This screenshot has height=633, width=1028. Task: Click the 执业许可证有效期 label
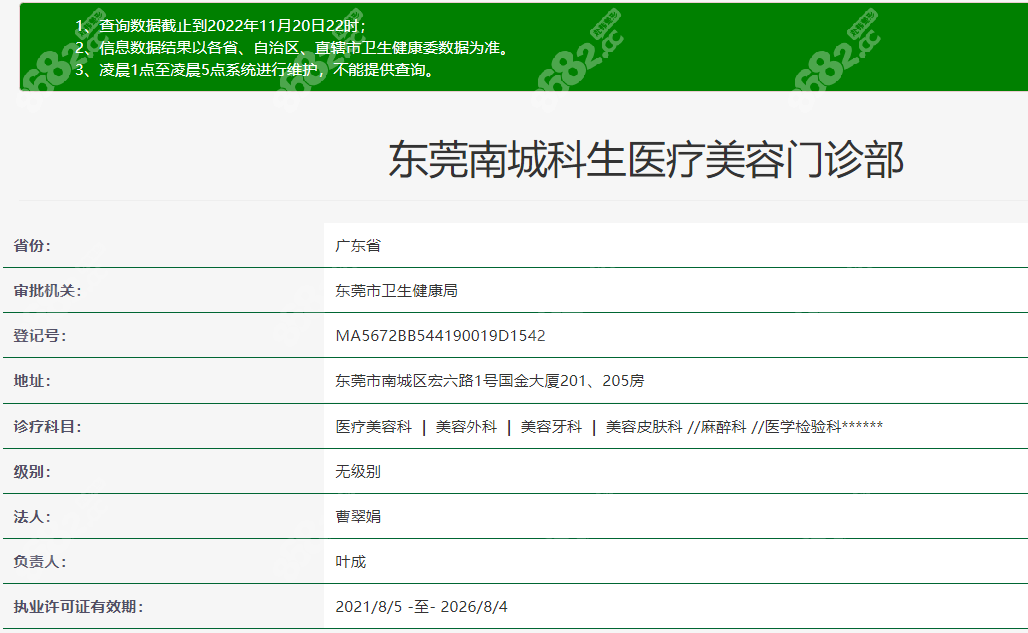tap(78, 607)
